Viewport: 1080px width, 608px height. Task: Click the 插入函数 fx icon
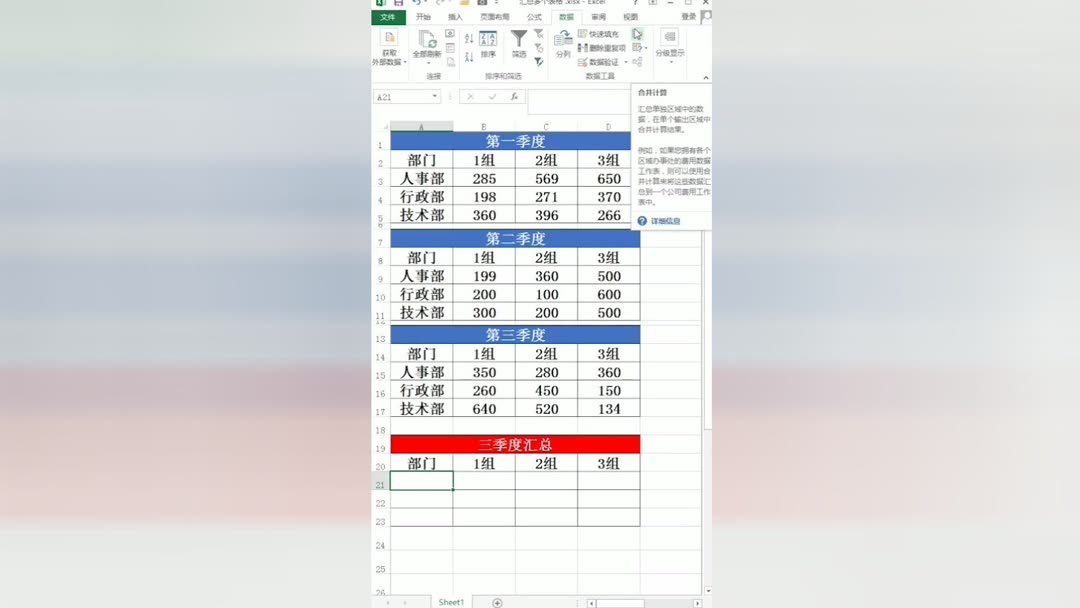tap(515, 97)
